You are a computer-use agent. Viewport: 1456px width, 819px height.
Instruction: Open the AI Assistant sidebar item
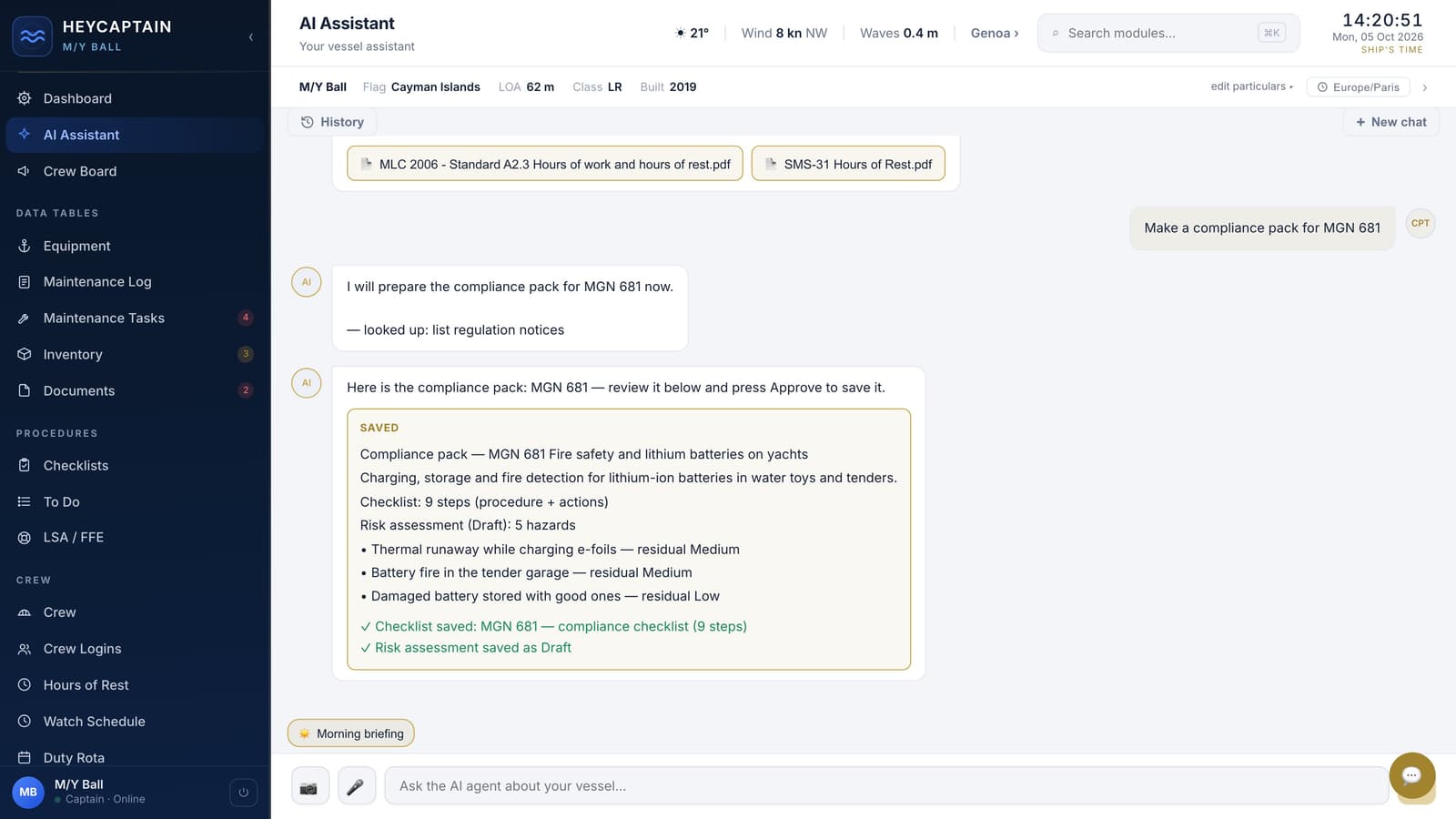135,135
